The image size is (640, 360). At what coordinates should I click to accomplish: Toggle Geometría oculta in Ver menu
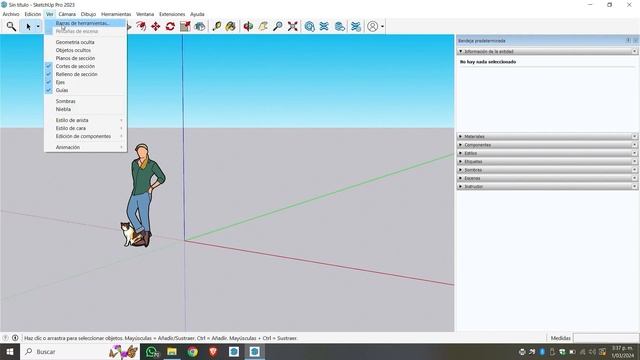tap(85, 42)
